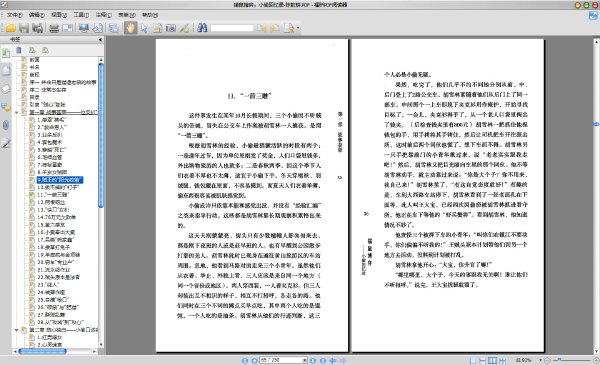Open the menu left of 帮助
The width and height of the screenshot is (600, 365).
[x=127, y=15]
